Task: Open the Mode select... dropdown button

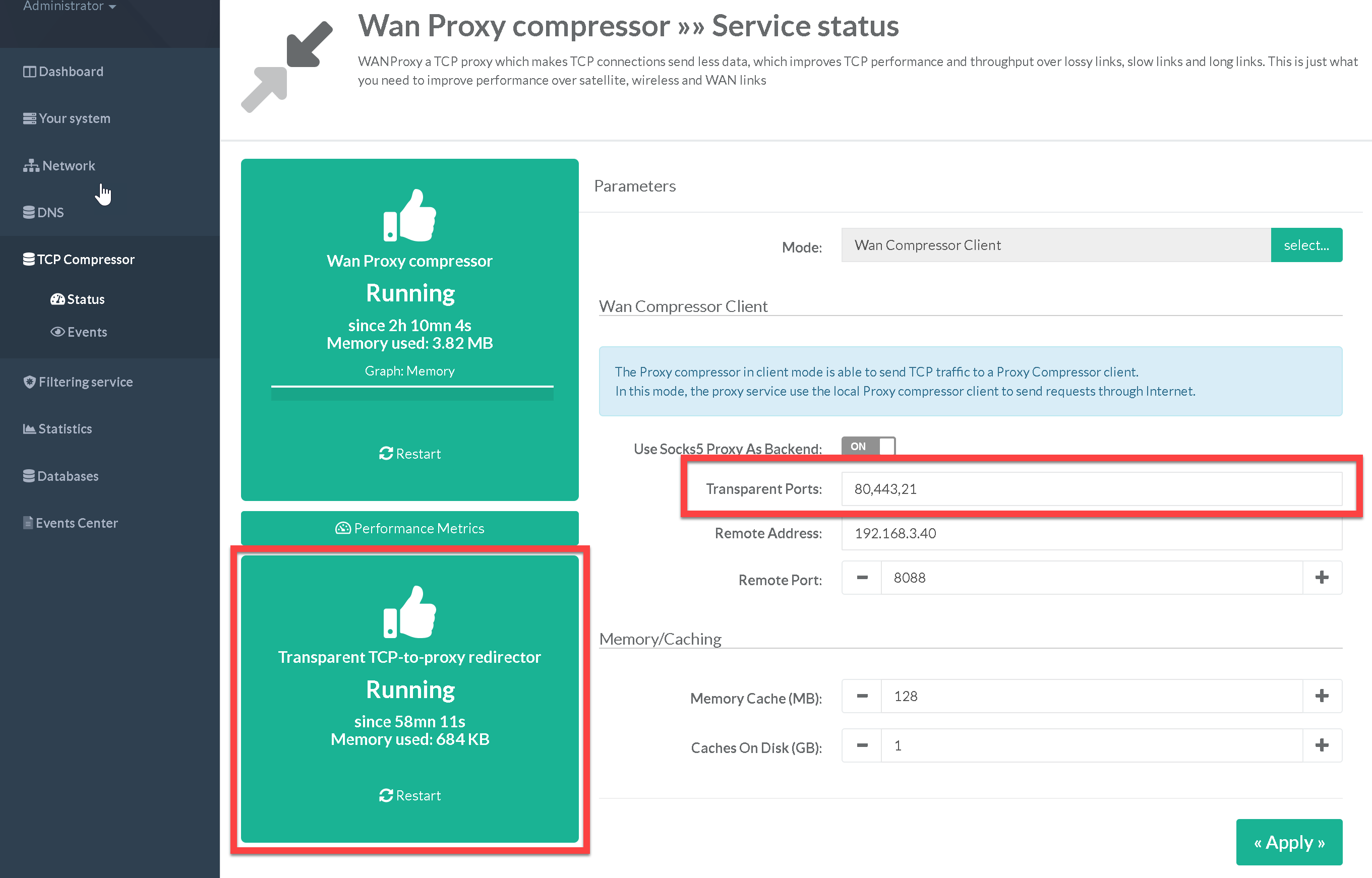Action: (1306, 245)
